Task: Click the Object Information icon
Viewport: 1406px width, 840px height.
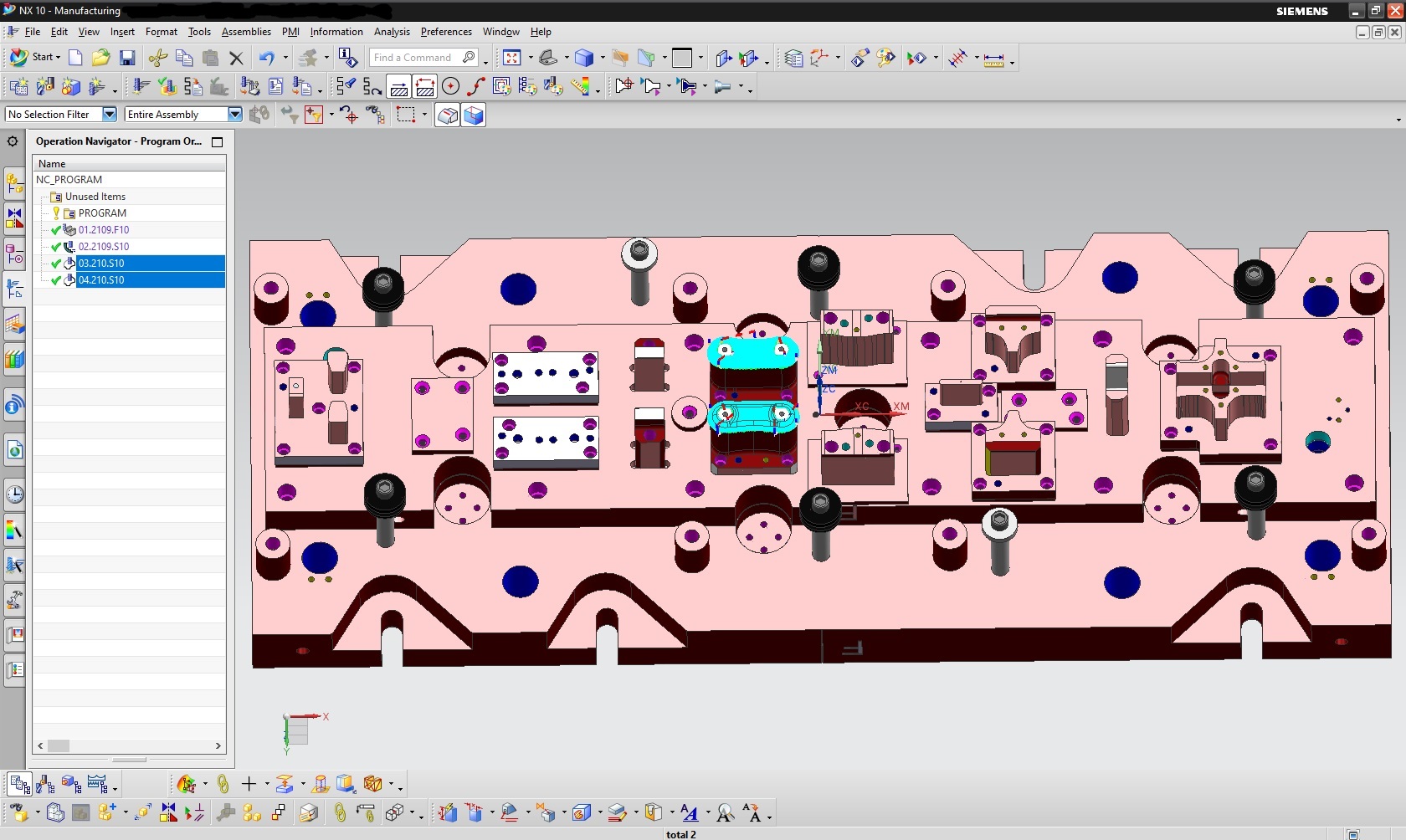Action: (347, 58)
